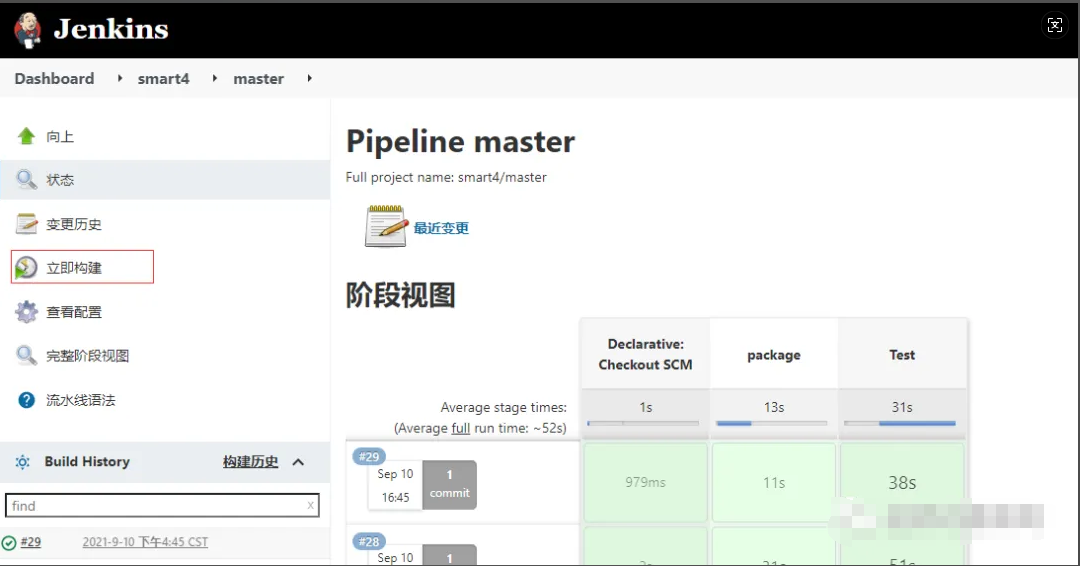
Task: Click package average time bar
Action: (771, 423)
